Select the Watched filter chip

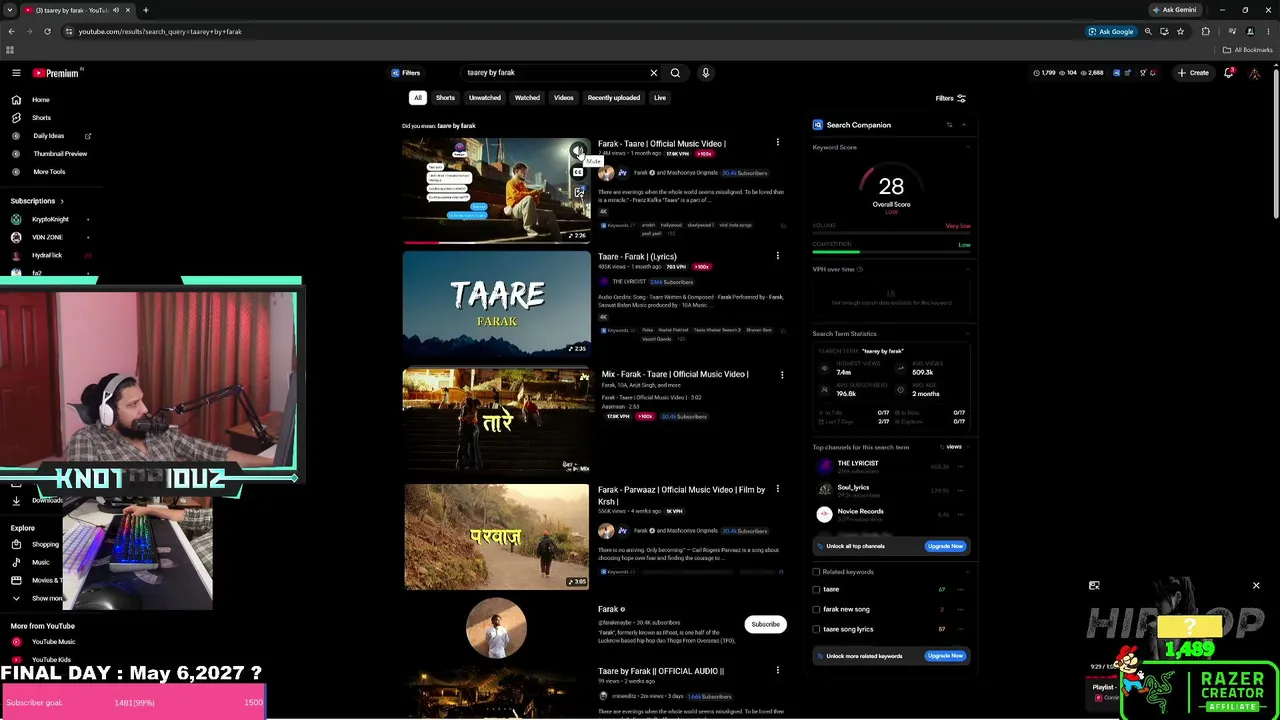point(527,98)
